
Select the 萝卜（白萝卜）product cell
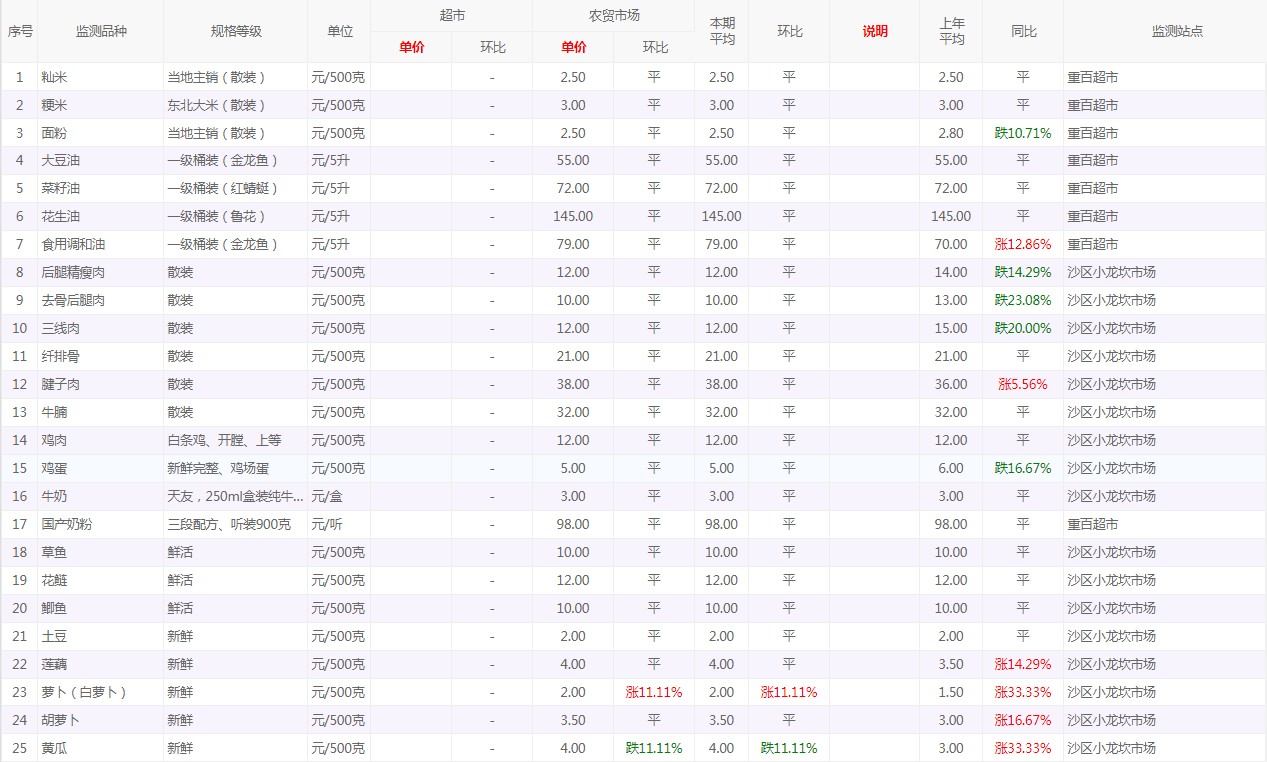click(x=84, y=692)
